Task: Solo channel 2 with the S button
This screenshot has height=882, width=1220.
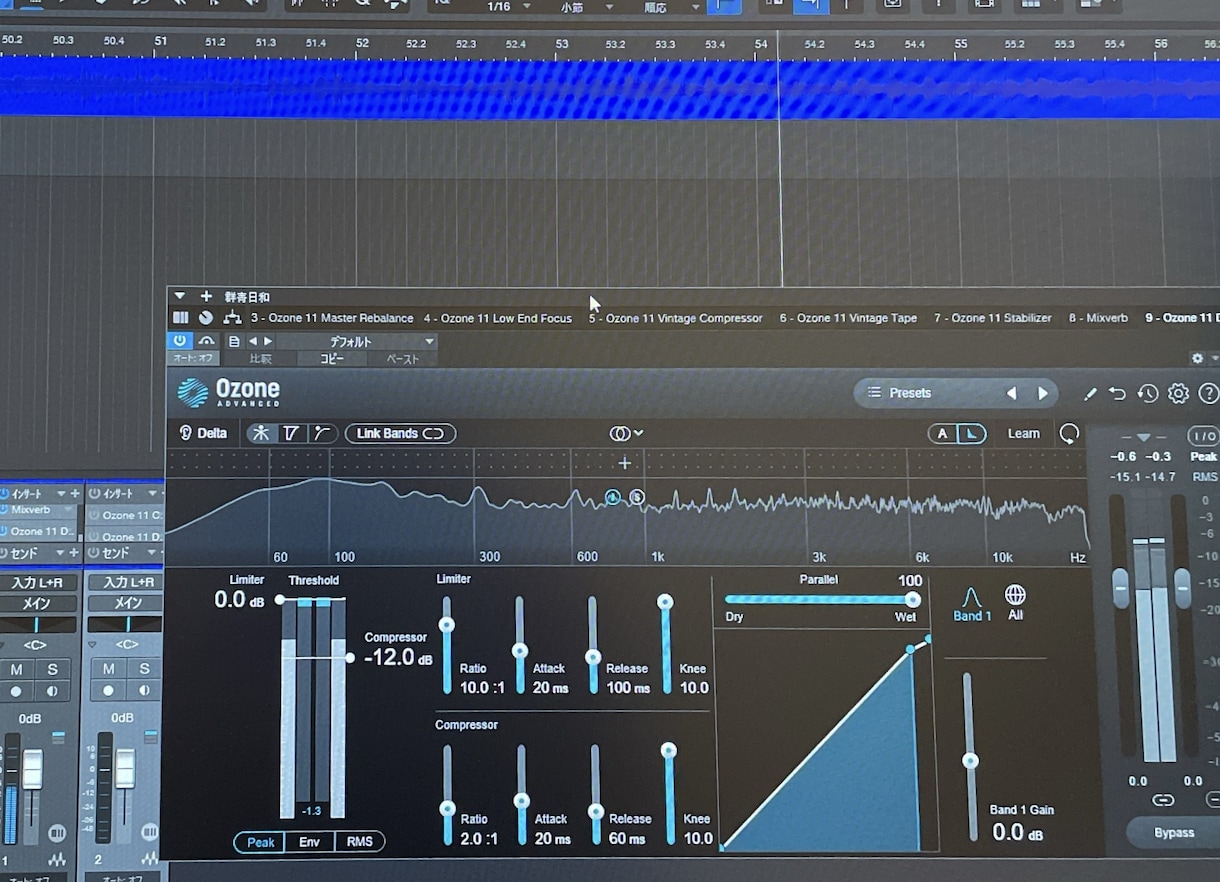Action: click(x=144, y=669)
